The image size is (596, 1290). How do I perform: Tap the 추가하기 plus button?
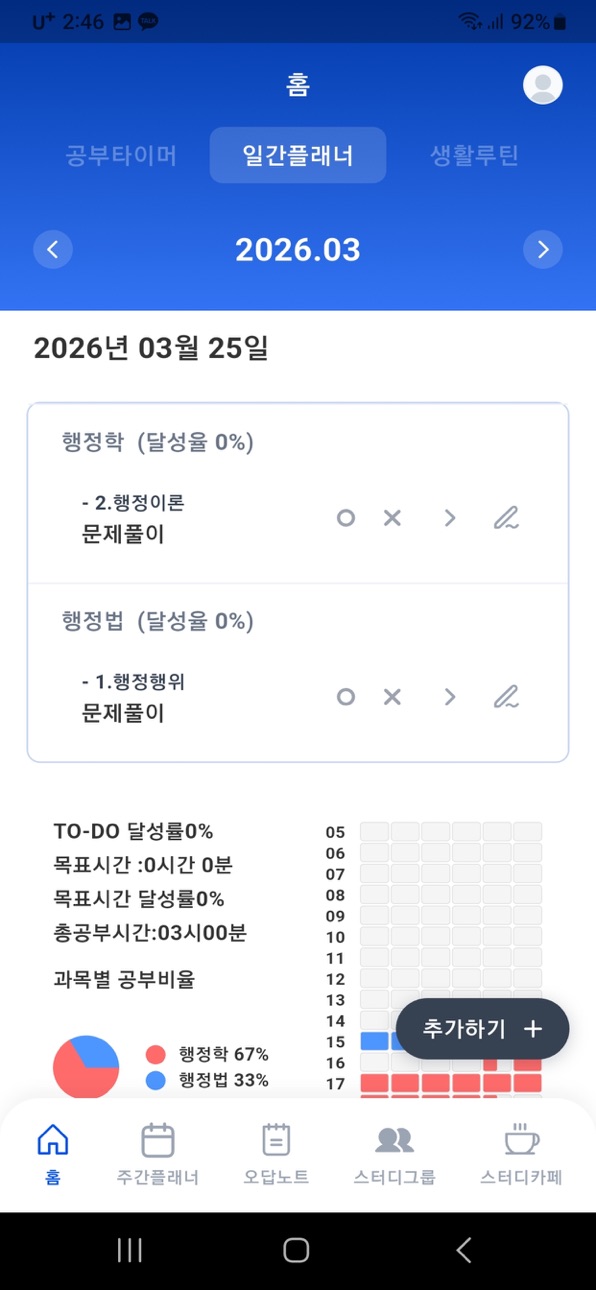(x=483, y=1029)
